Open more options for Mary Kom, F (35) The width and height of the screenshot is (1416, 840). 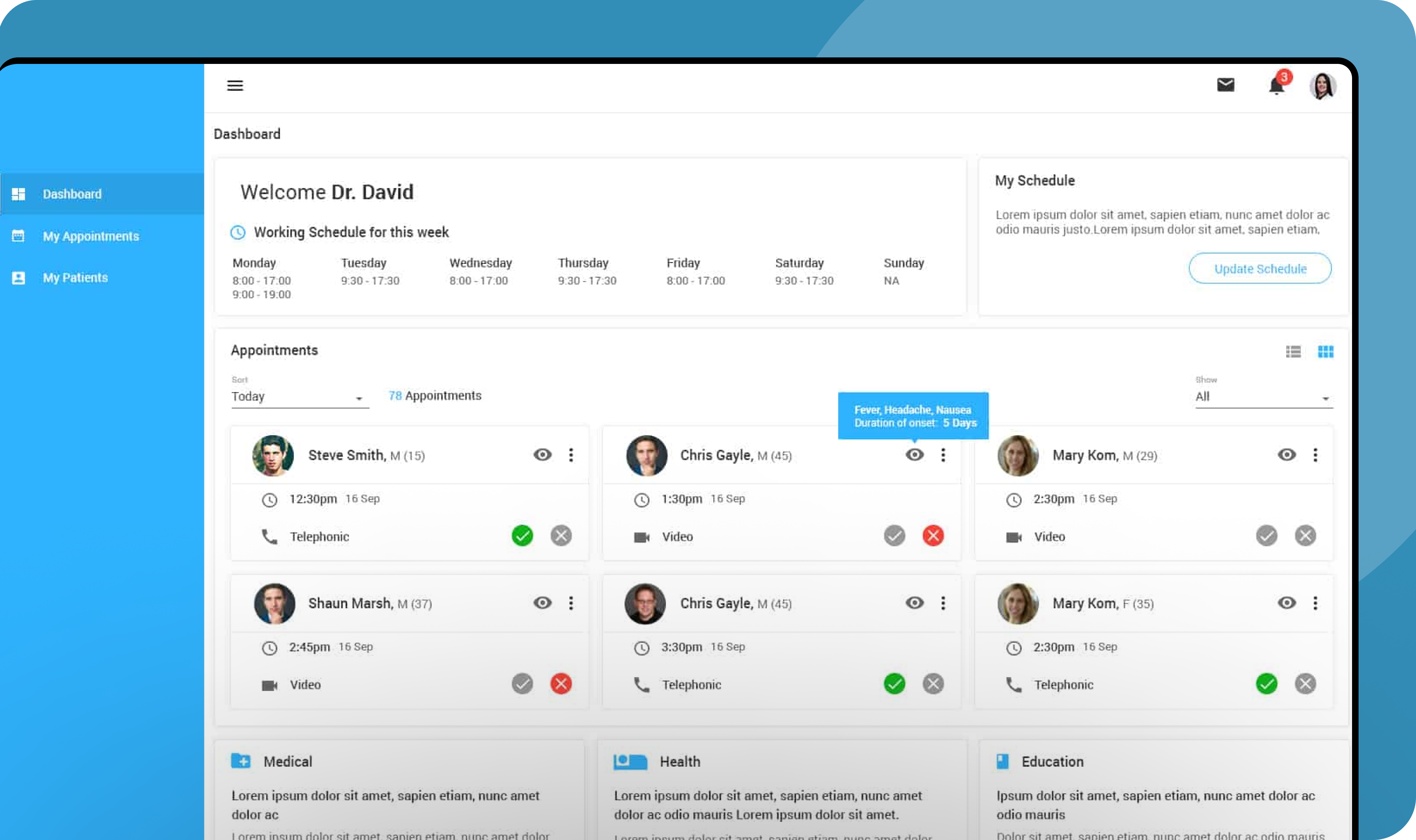coord(1315,603)
